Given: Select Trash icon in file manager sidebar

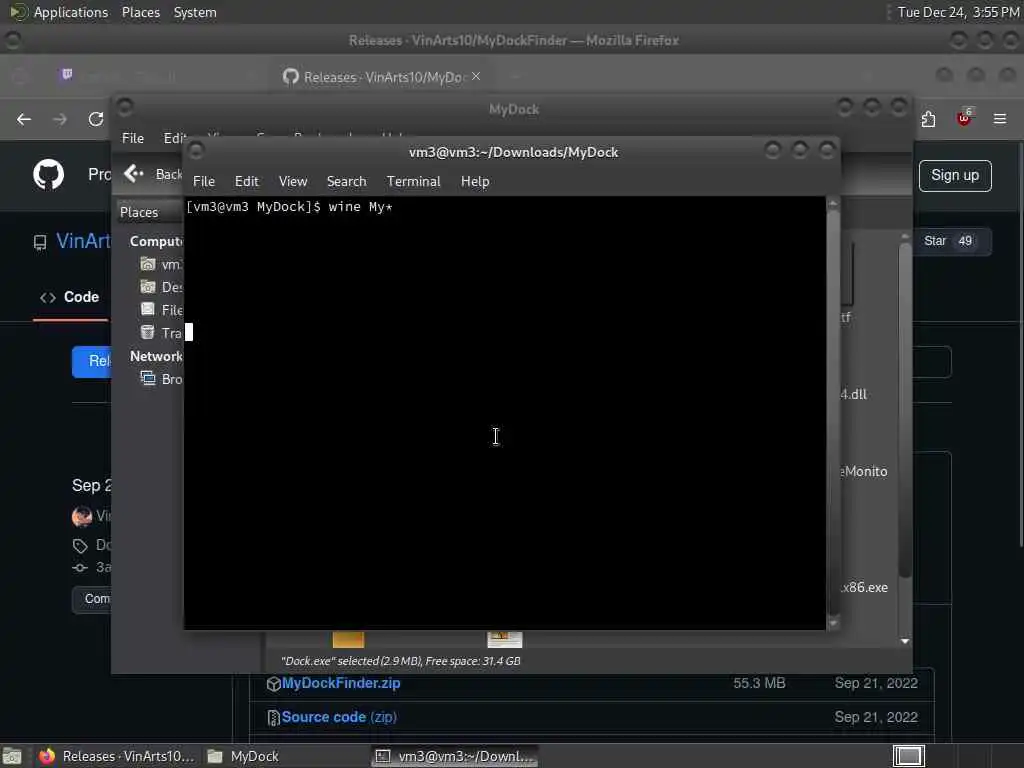Looking at the screenshot, I should [148, 332].
